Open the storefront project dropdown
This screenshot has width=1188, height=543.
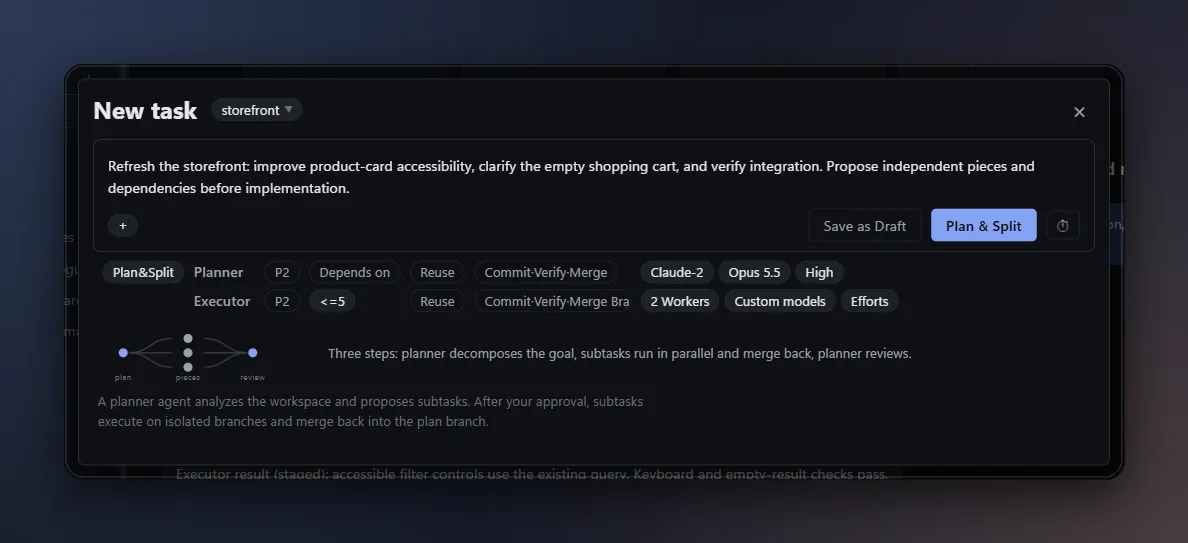pos(257,110)
